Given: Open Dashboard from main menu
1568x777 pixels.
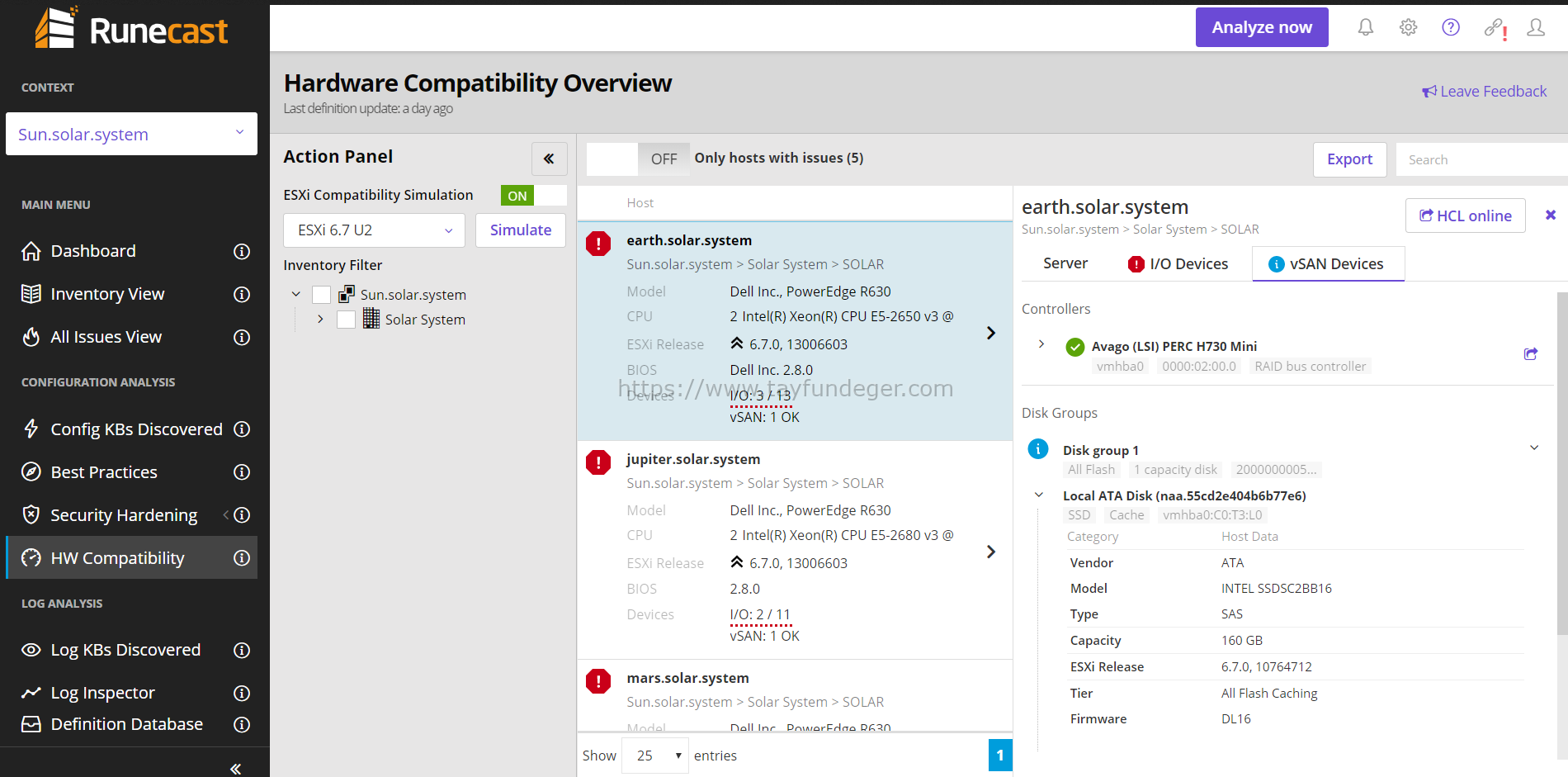Looking at the screenshot, I should [x=93, y=251].
